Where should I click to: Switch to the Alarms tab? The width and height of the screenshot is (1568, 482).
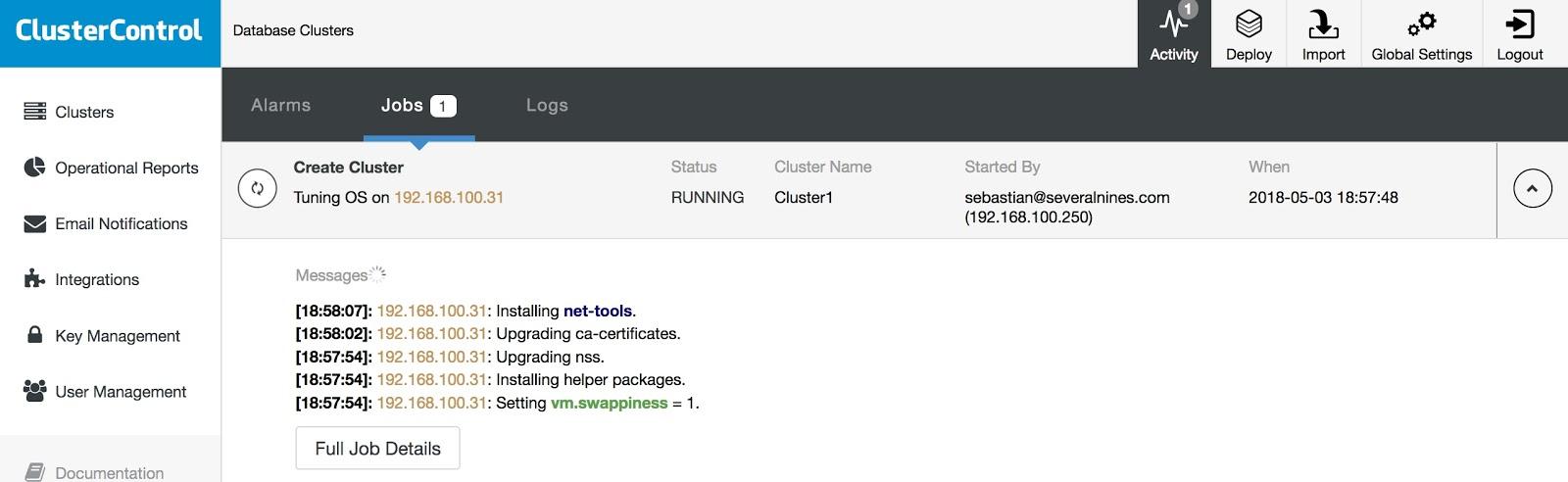coord(280,105)
